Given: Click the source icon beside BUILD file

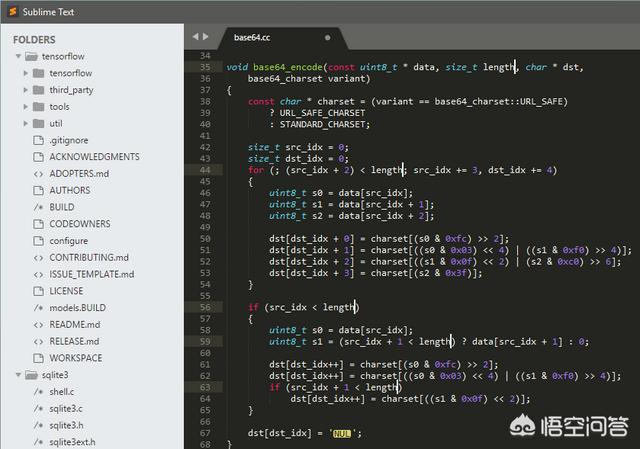Looking at the screenshot, I should [38, 207].
